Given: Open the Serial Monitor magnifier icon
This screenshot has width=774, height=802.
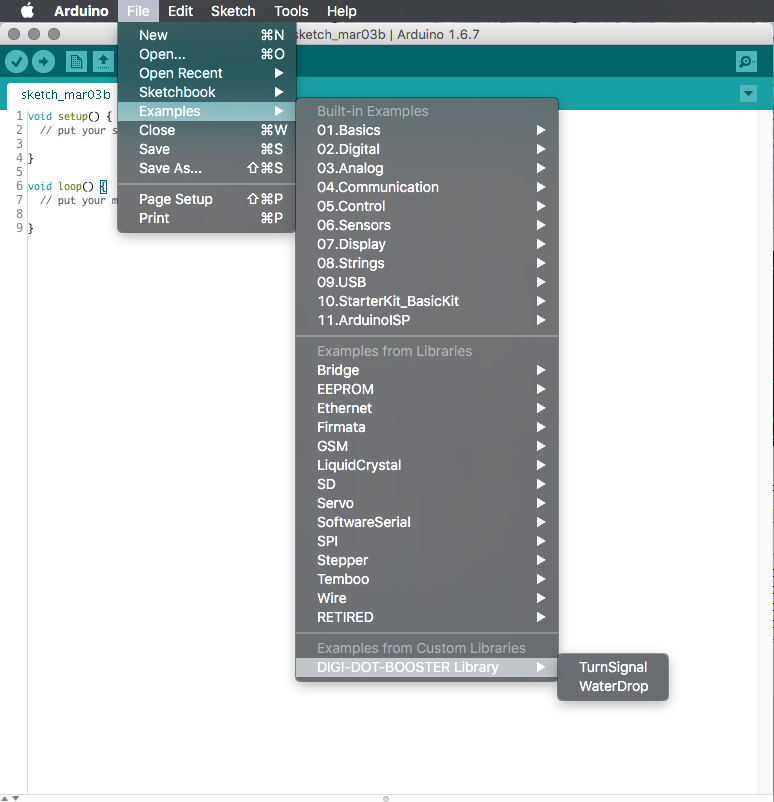Looking at the screenshot, I should coord(746,62).
